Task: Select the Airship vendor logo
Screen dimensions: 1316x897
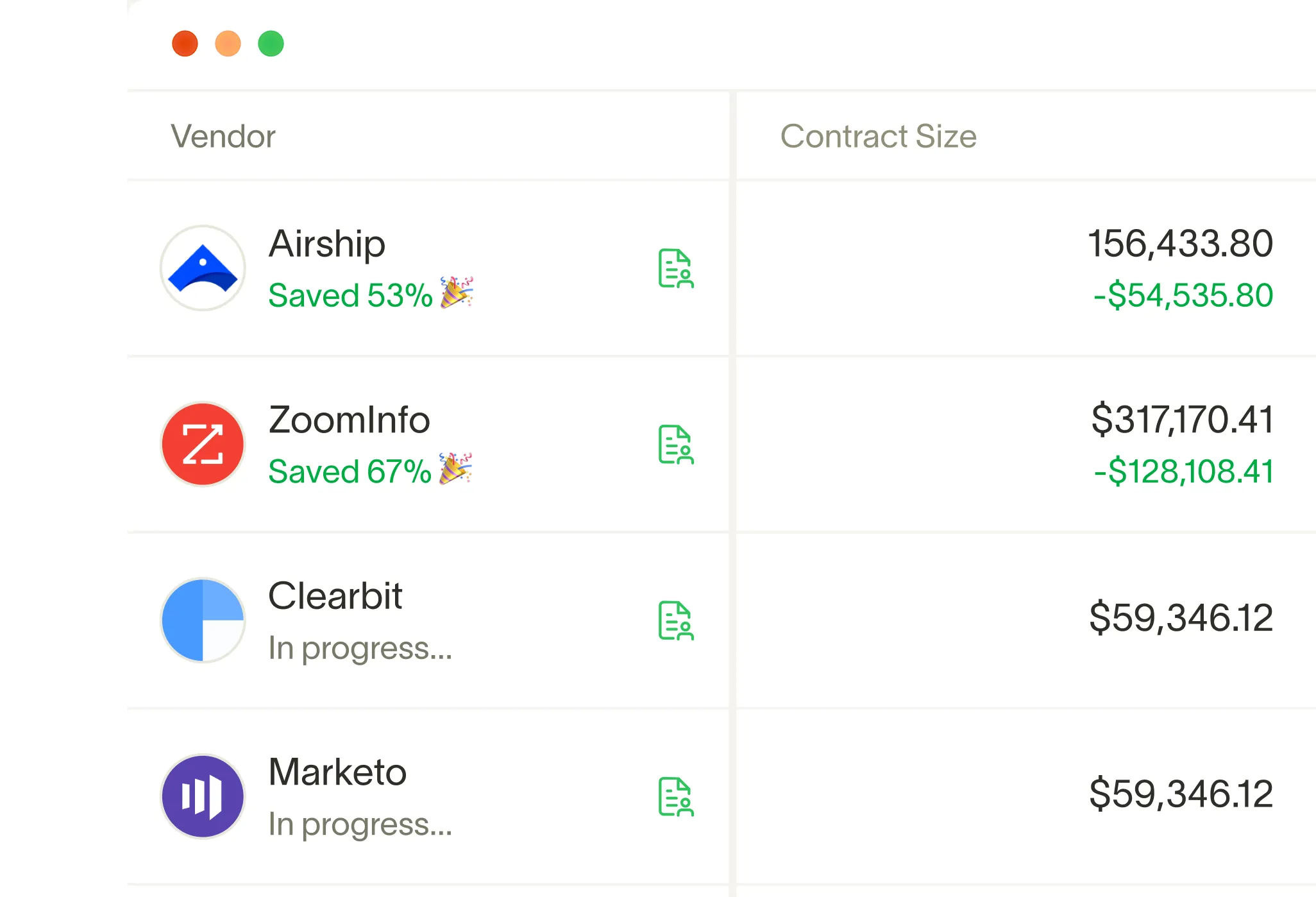Action: (x=202, y=268)
